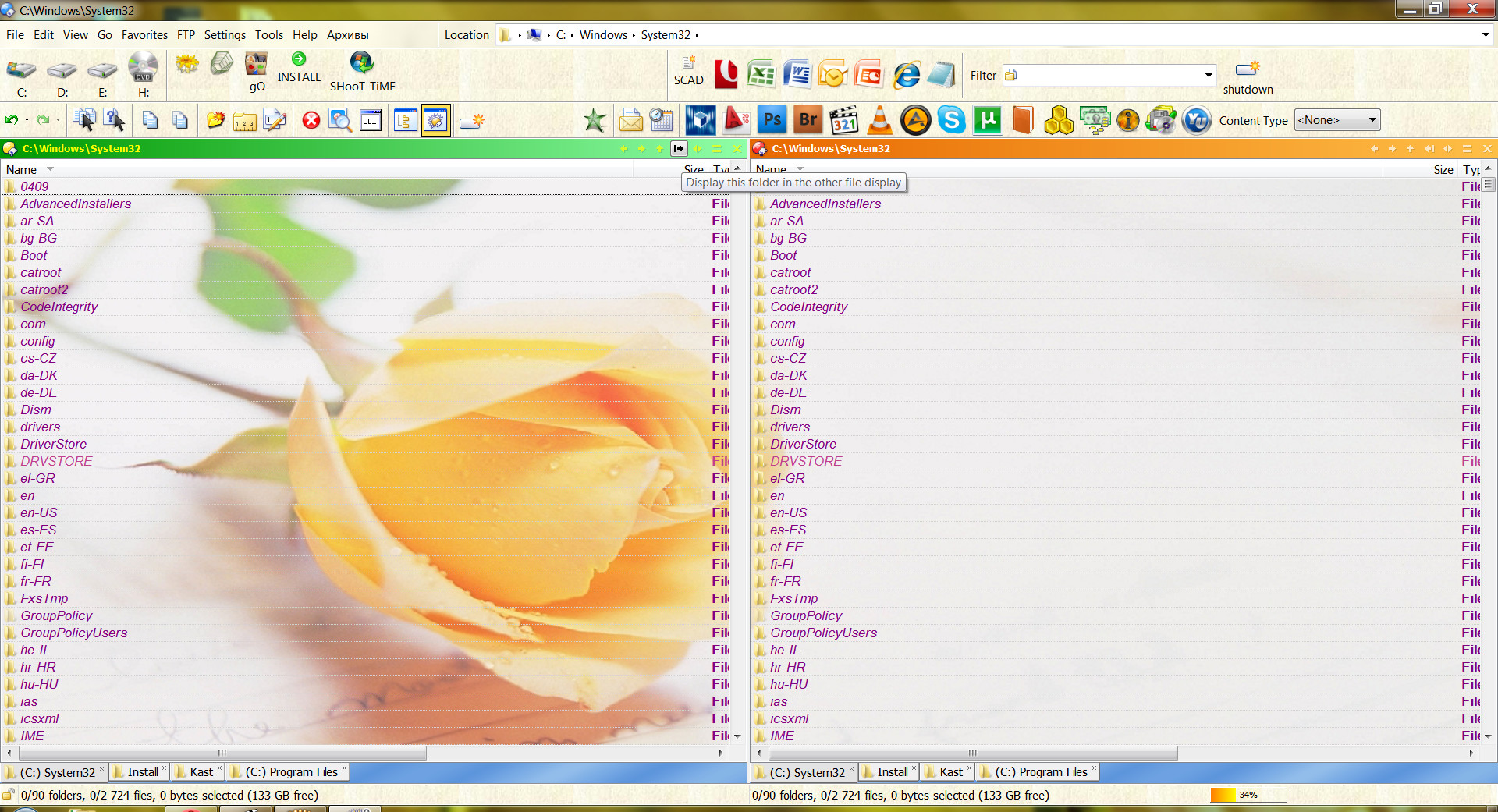This screenshot has width=1498, height=812.
Task: Expand the Content Type dropdown
Action: 1372,120
